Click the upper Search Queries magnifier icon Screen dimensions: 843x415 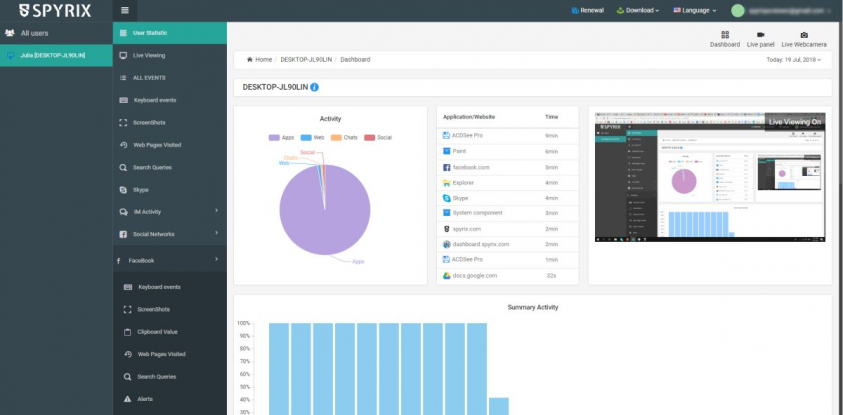pyautogui.click(x=123, y=168)
